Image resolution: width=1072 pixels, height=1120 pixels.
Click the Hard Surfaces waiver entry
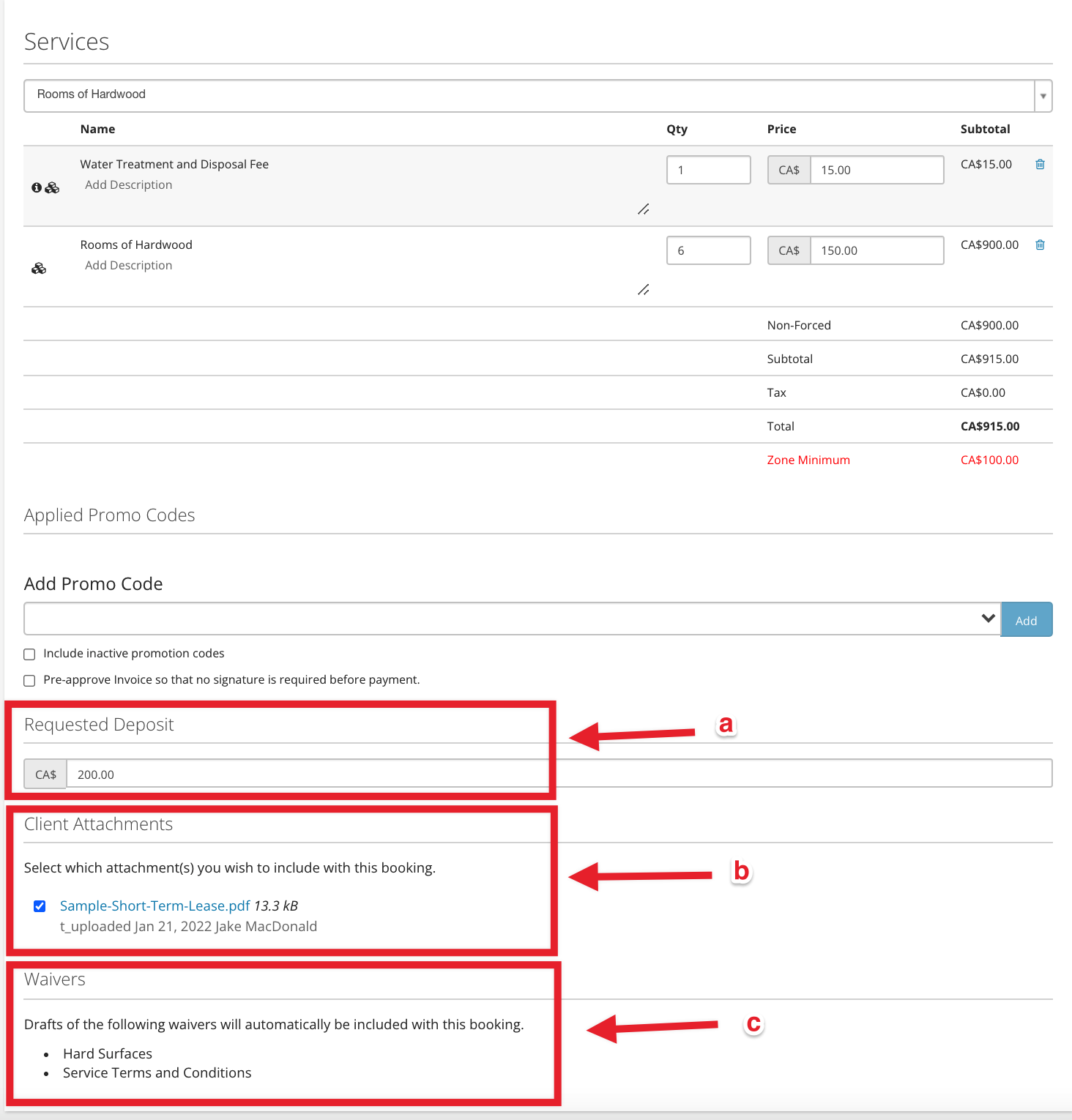[108, 1053]
